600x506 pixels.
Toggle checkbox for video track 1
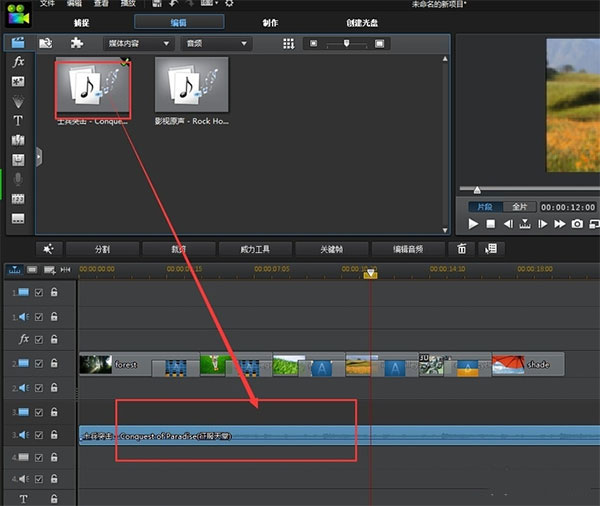(39, 292)
